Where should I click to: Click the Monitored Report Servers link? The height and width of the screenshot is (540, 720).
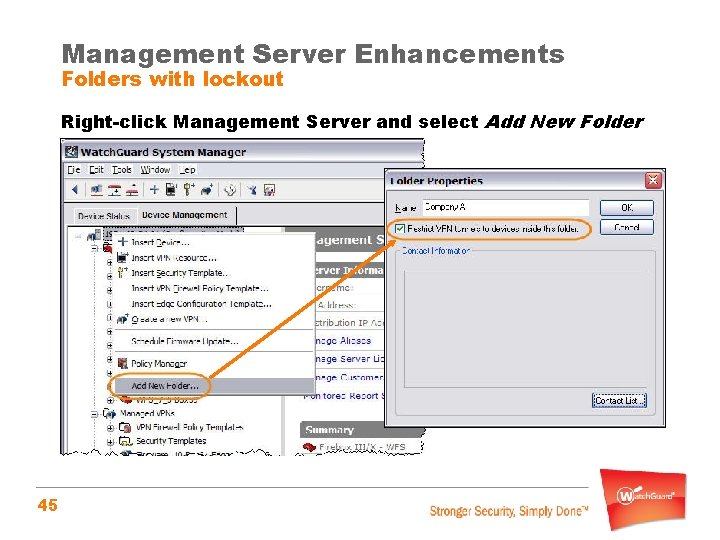click(x=344, y=396)
